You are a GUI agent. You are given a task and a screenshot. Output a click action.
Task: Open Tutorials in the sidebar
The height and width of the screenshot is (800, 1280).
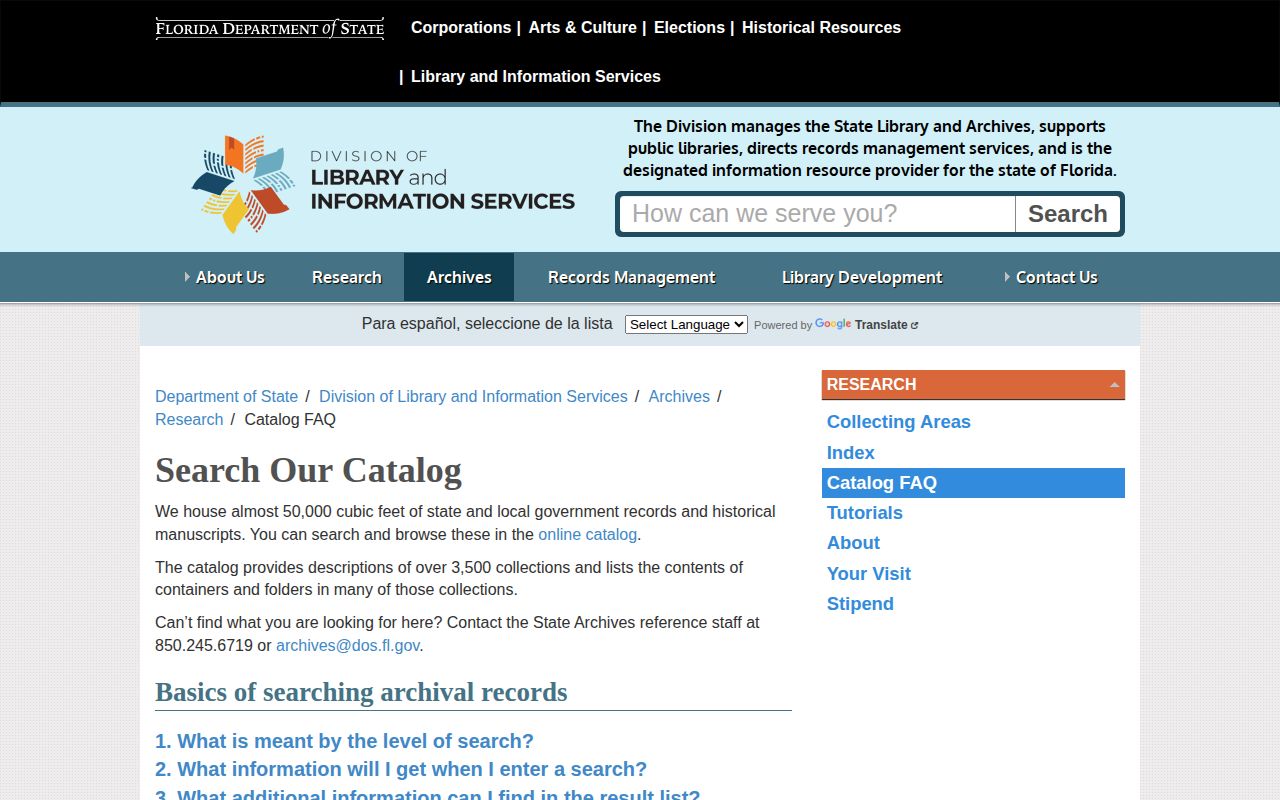pyautogui.click(x=865, y=513)
